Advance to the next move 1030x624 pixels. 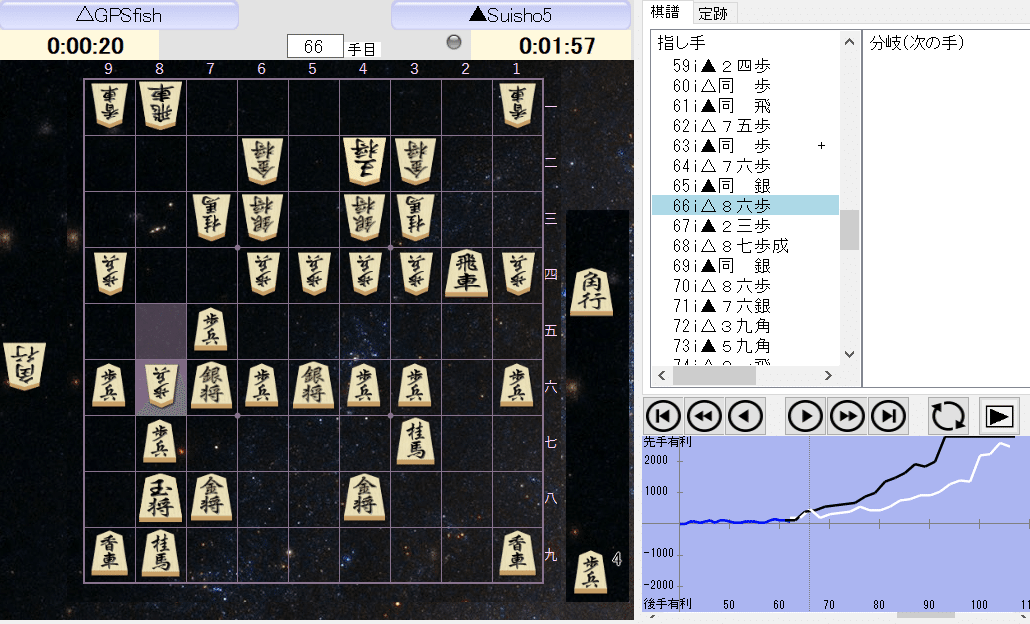(805, 415)
